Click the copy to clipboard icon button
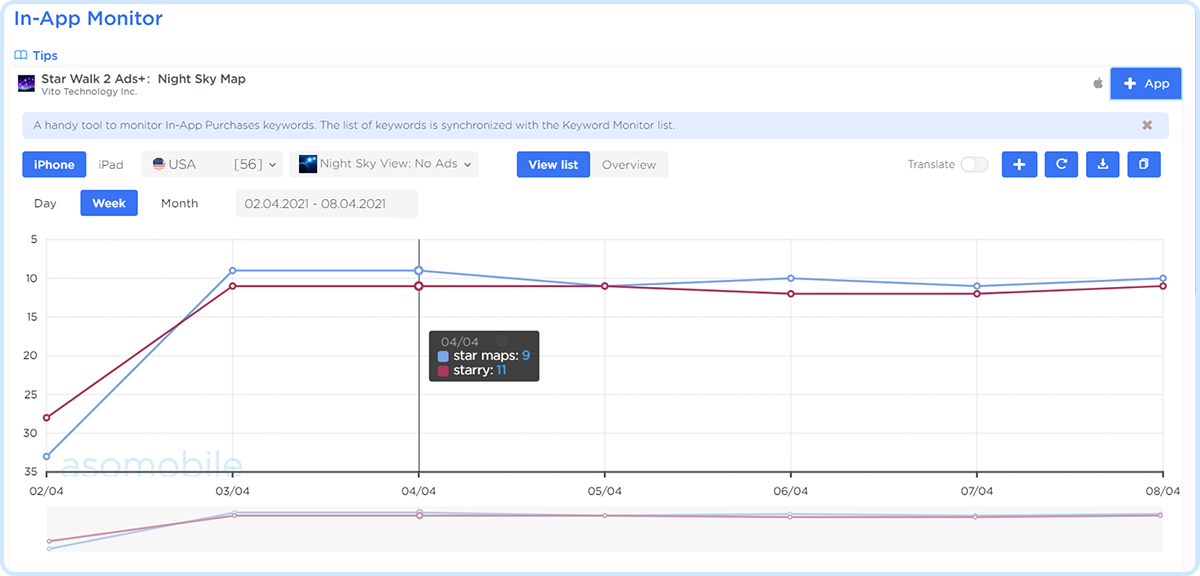Image resolution: width=1200 pixels, height=576 pixels. pos(1144,165)
